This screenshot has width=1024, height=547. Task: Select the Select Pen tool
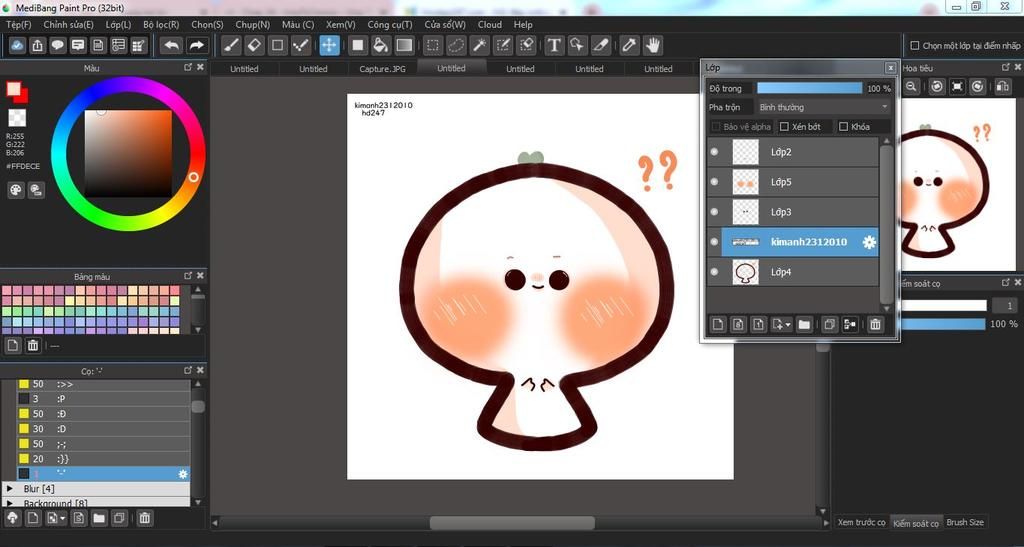pos(503,45)
